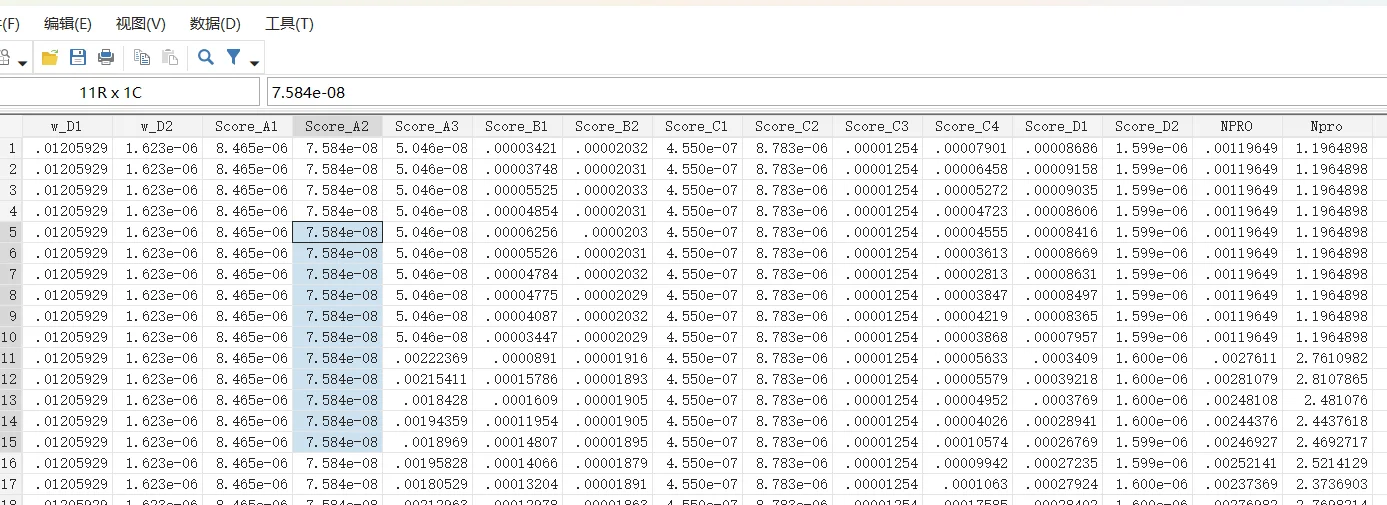Viewport: 1387px width, 505px height.
Task: Click Score_C4 value .0001063
Action: click(967, 484)
